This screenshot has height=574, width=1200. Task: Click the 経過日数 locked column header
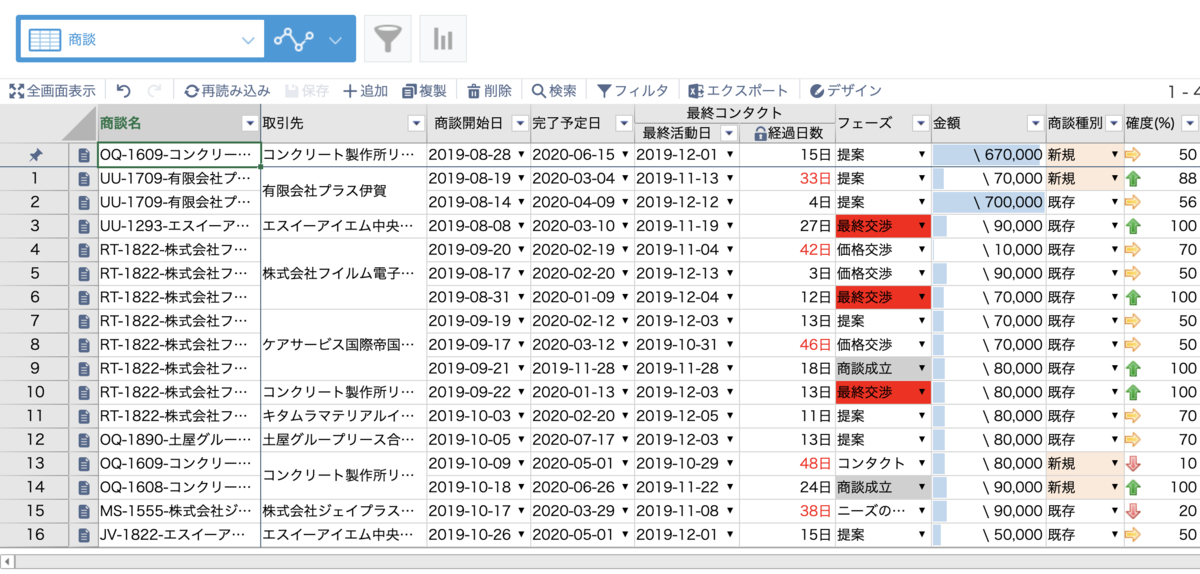coord(787,133)
